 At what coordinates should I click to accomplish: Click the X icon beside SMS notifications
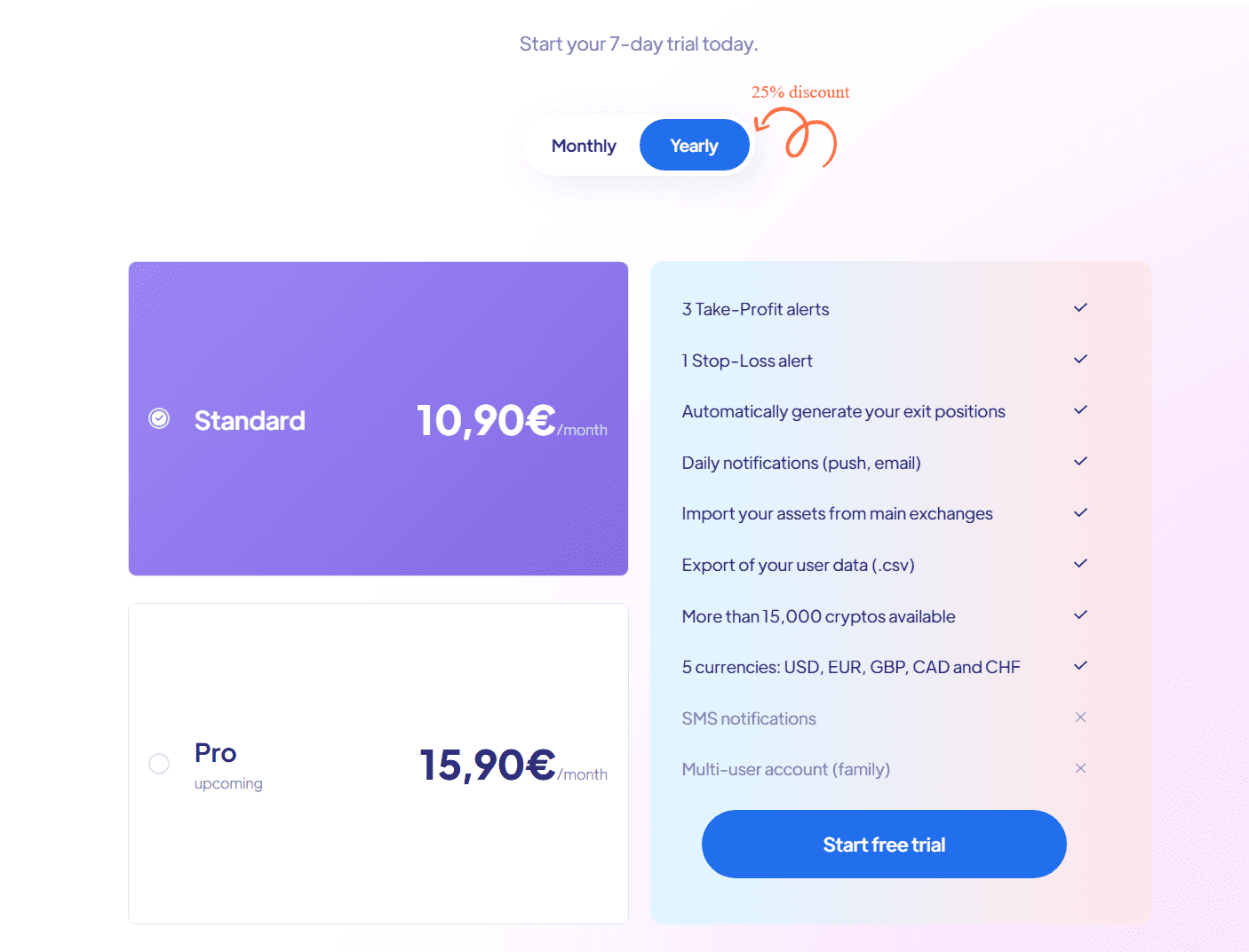coord(1080,718)
